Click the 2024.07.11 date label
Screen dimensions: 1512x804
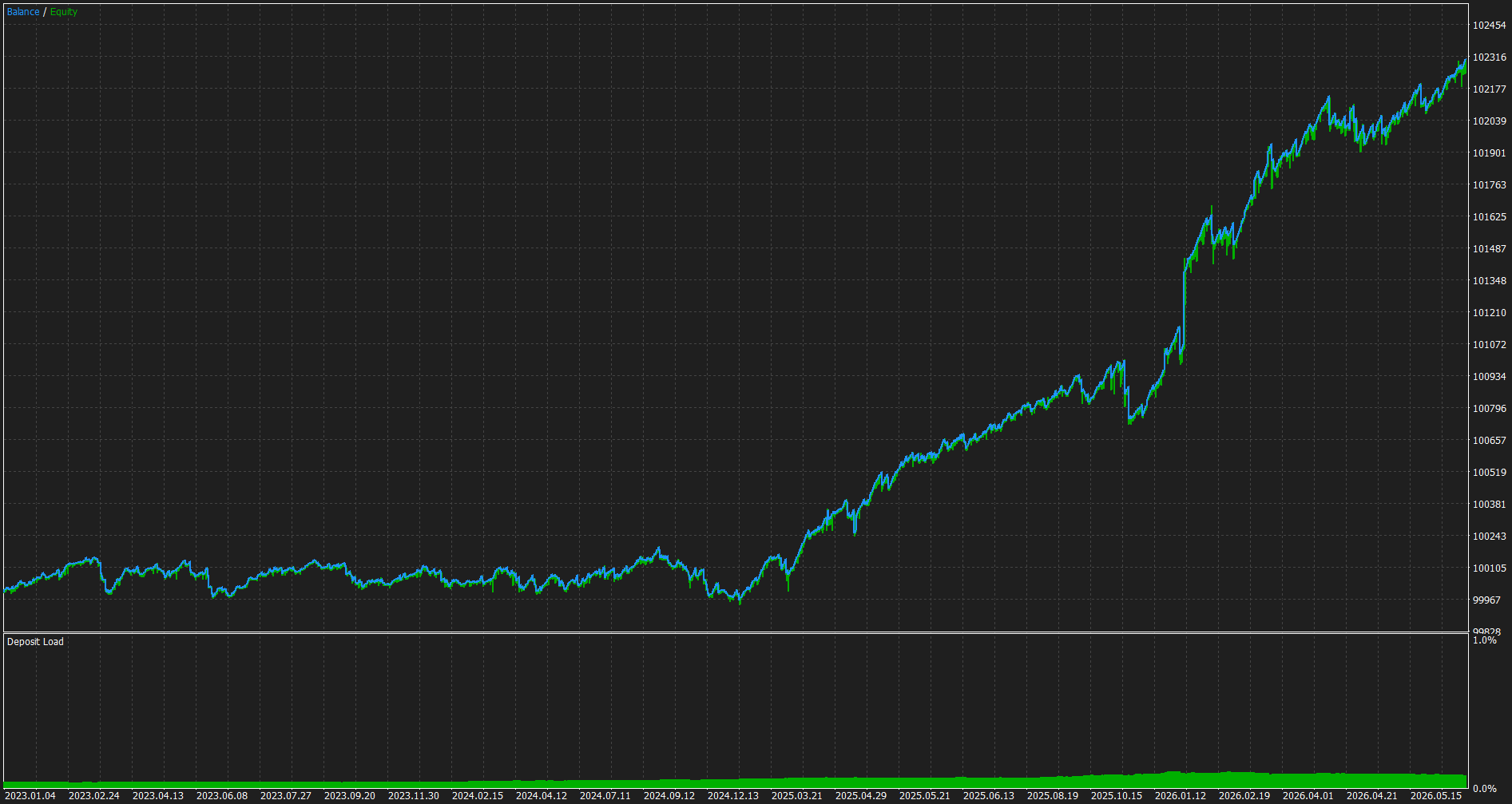pyautogui.click(x=605, y=796)
